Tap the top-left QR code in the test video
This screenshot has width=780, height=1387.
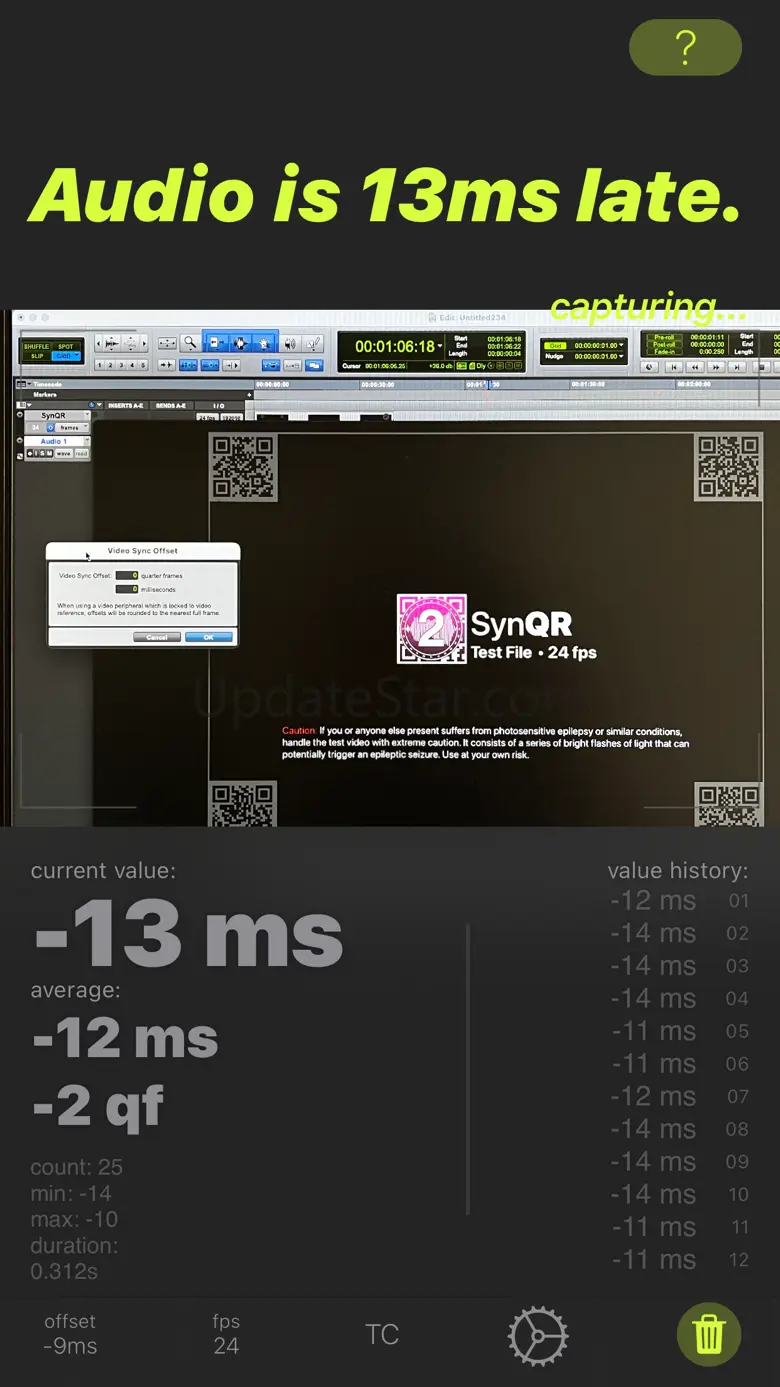(x=244, y=467)
